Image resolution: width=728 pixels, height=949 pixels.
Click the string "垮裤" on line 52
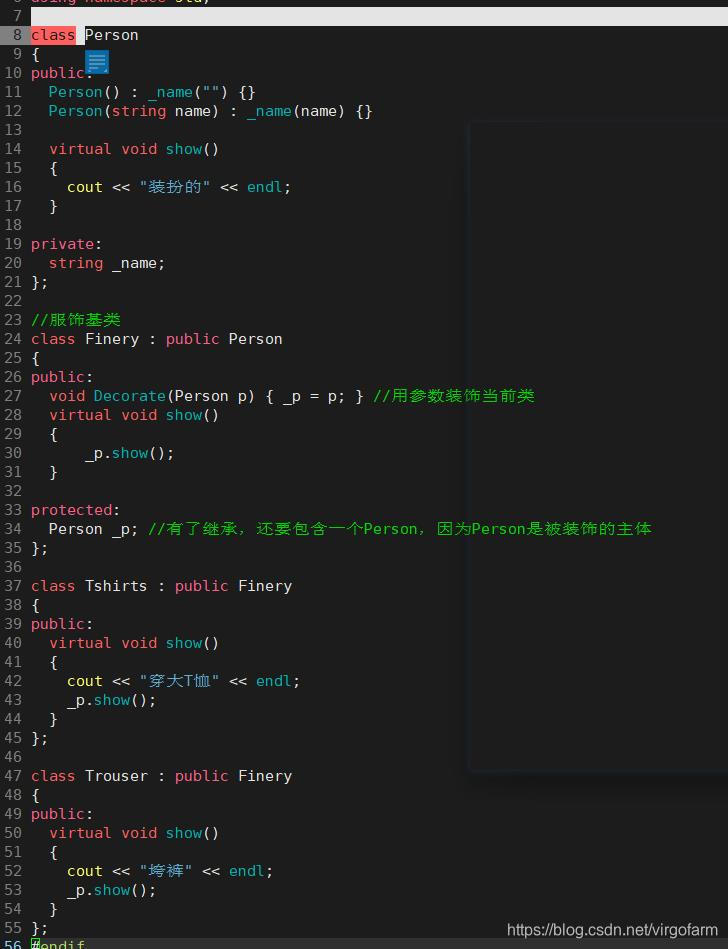166,871
